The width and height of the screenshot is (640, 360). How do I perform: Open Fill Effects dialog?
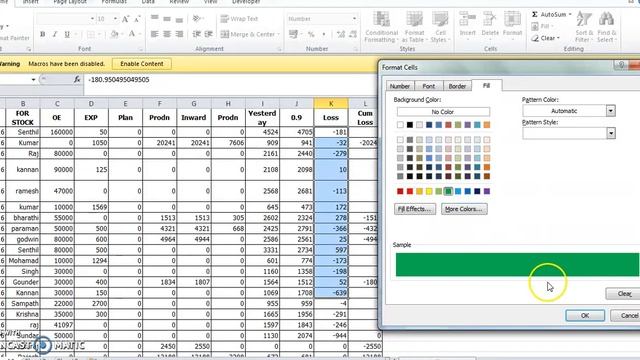[x=415, y=209]
